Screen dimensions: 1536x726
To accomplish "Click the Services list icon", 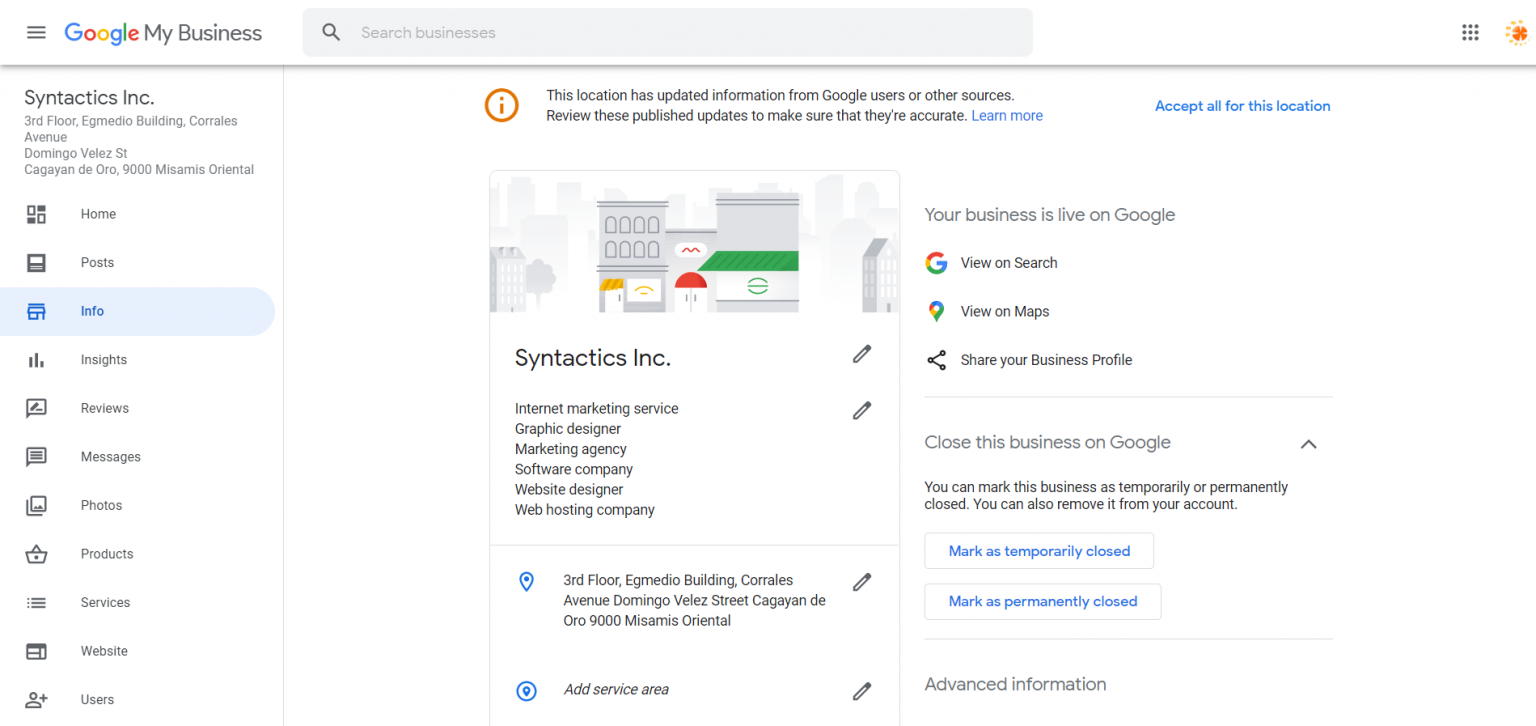I will 36,603.
